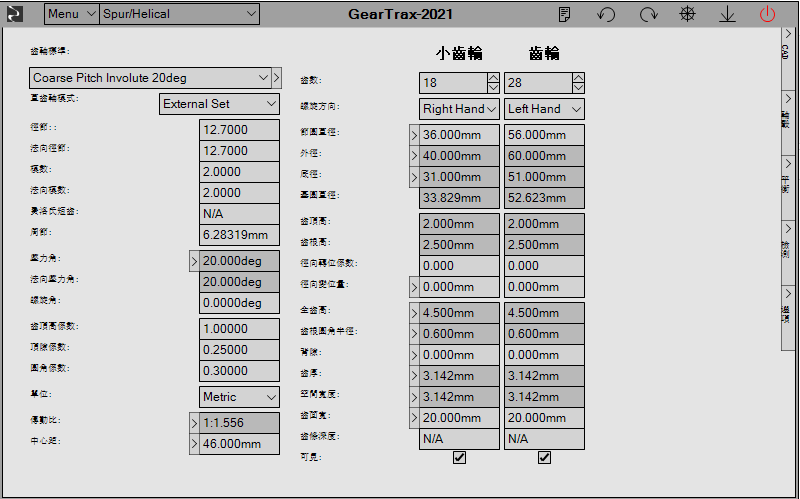Click the 小齒輪 column heading
The height and width of the screenshot is (499, 800).
click(x=459, y=53)
